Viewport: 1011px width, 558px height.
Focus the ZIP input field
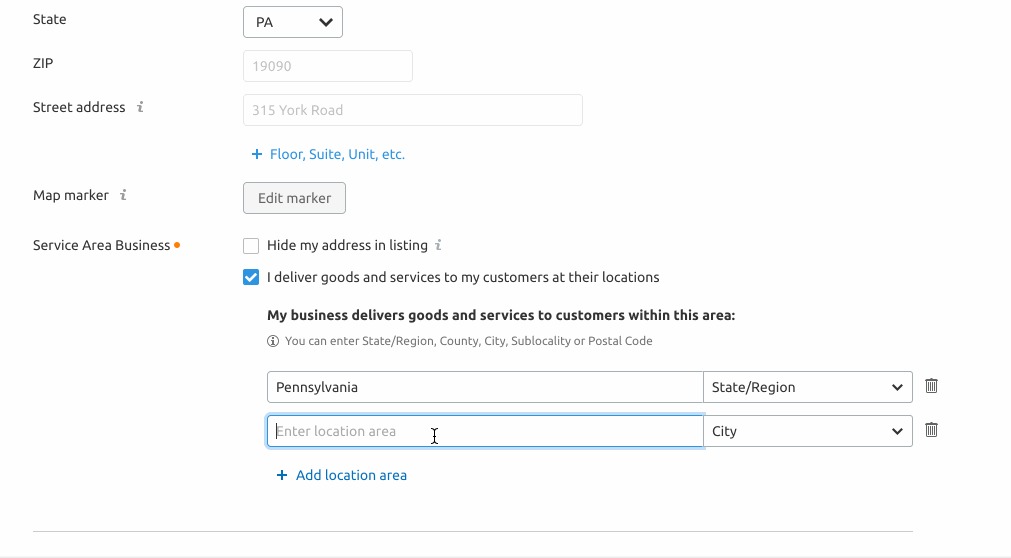[x=328, y=66]
